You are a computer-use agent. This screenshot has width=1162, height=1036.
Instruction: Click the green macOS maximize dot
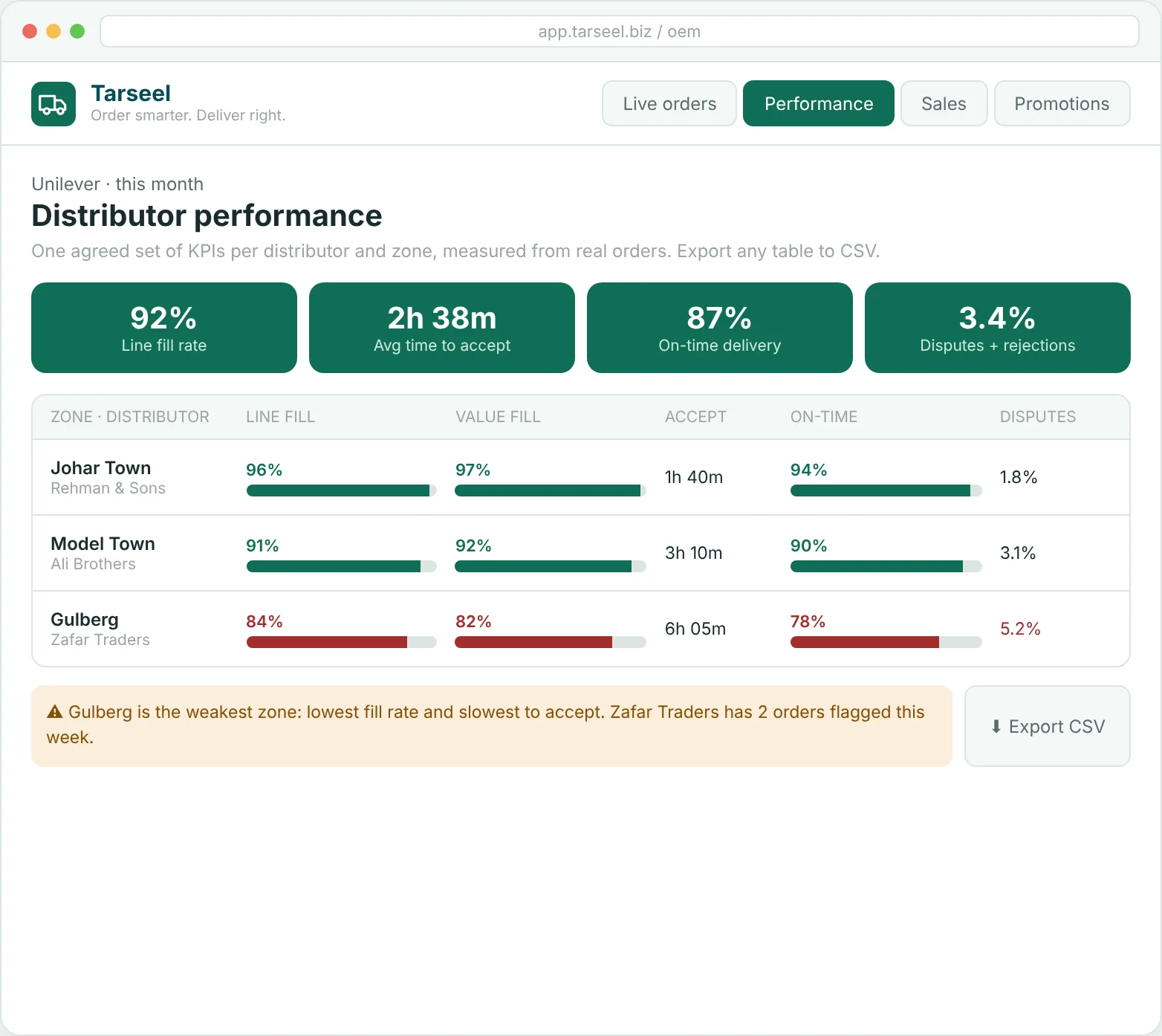77,31
